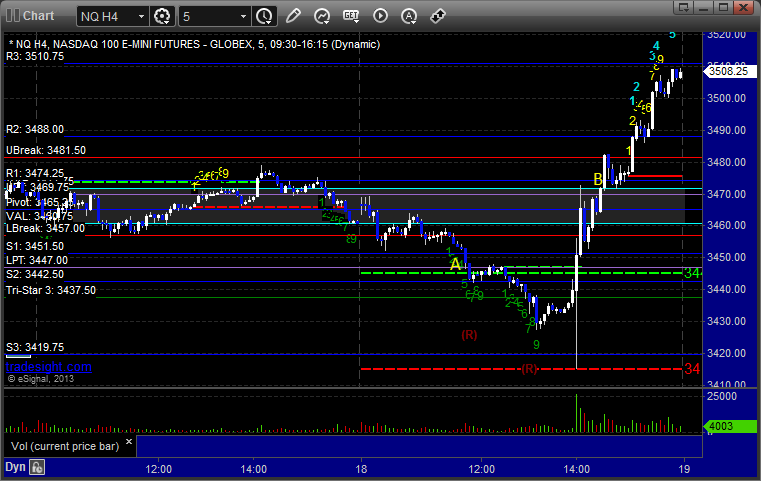Close the Vol study panel

[129, 442]
